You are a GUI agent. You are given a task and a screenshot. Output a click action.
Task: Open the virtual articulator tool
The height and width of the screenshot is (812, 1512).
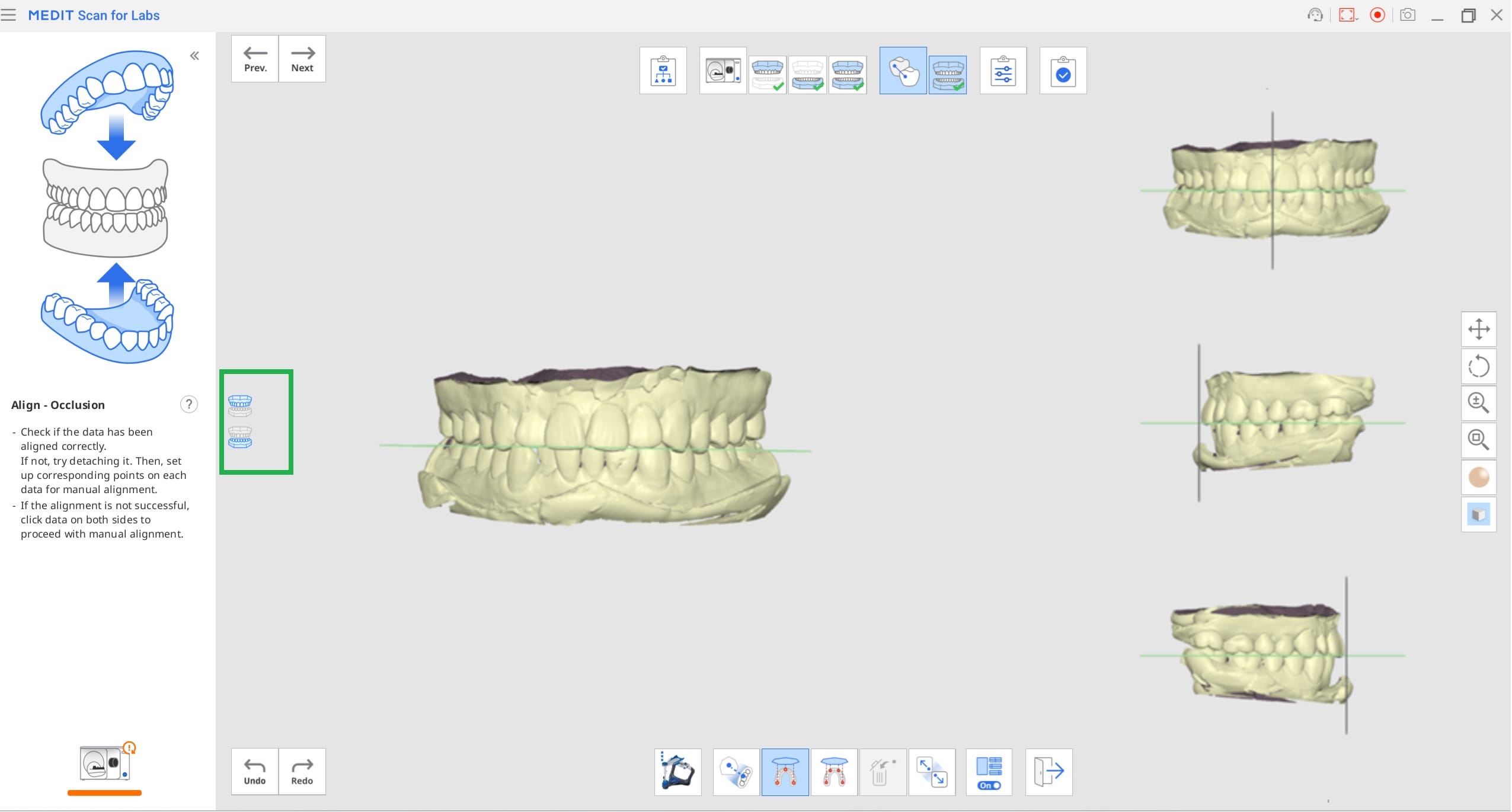(677, 772)
